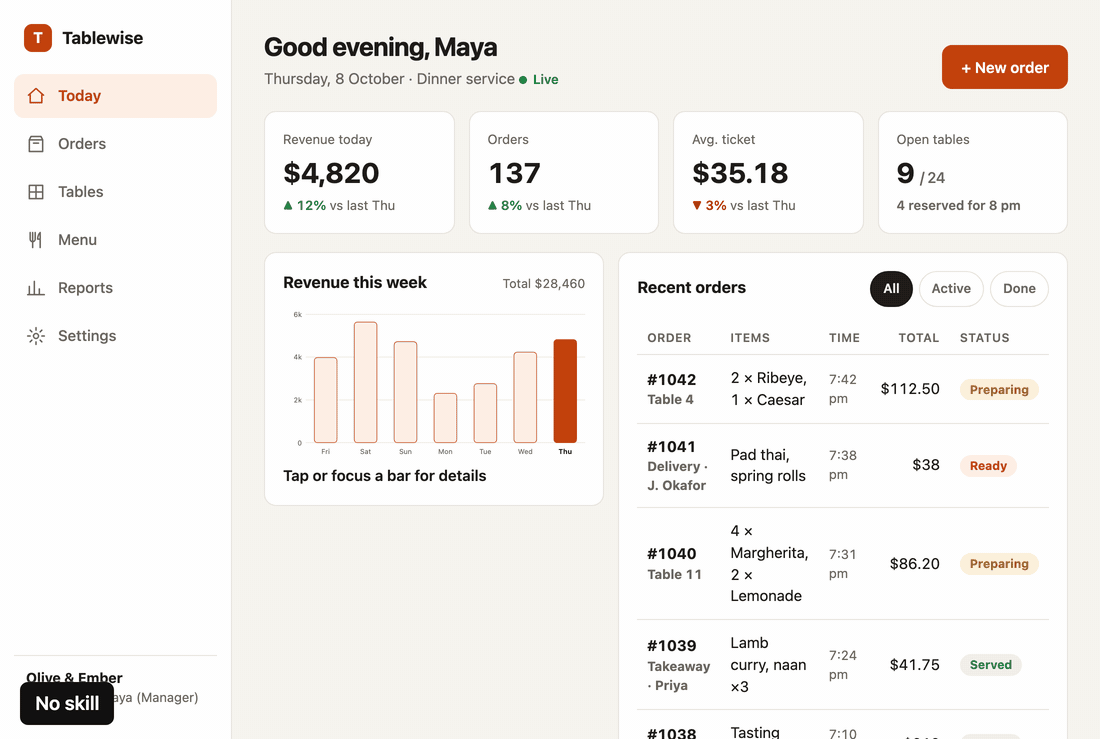Click the Preparing status of order #1042
Viewport: 1100px width, 739px height.
tap(999, 390)
